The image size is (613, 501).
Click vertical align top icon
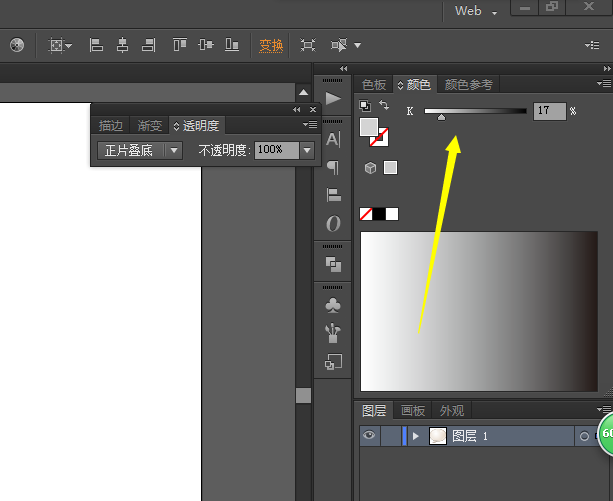[x=180, y=45]
